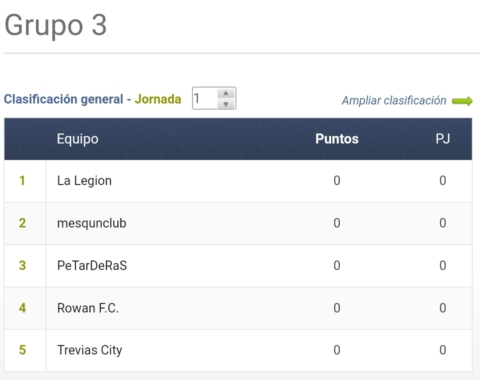480x380 pixels.
Task: Click the green arrow next to Ampliar clasificación
Action: 462,101
